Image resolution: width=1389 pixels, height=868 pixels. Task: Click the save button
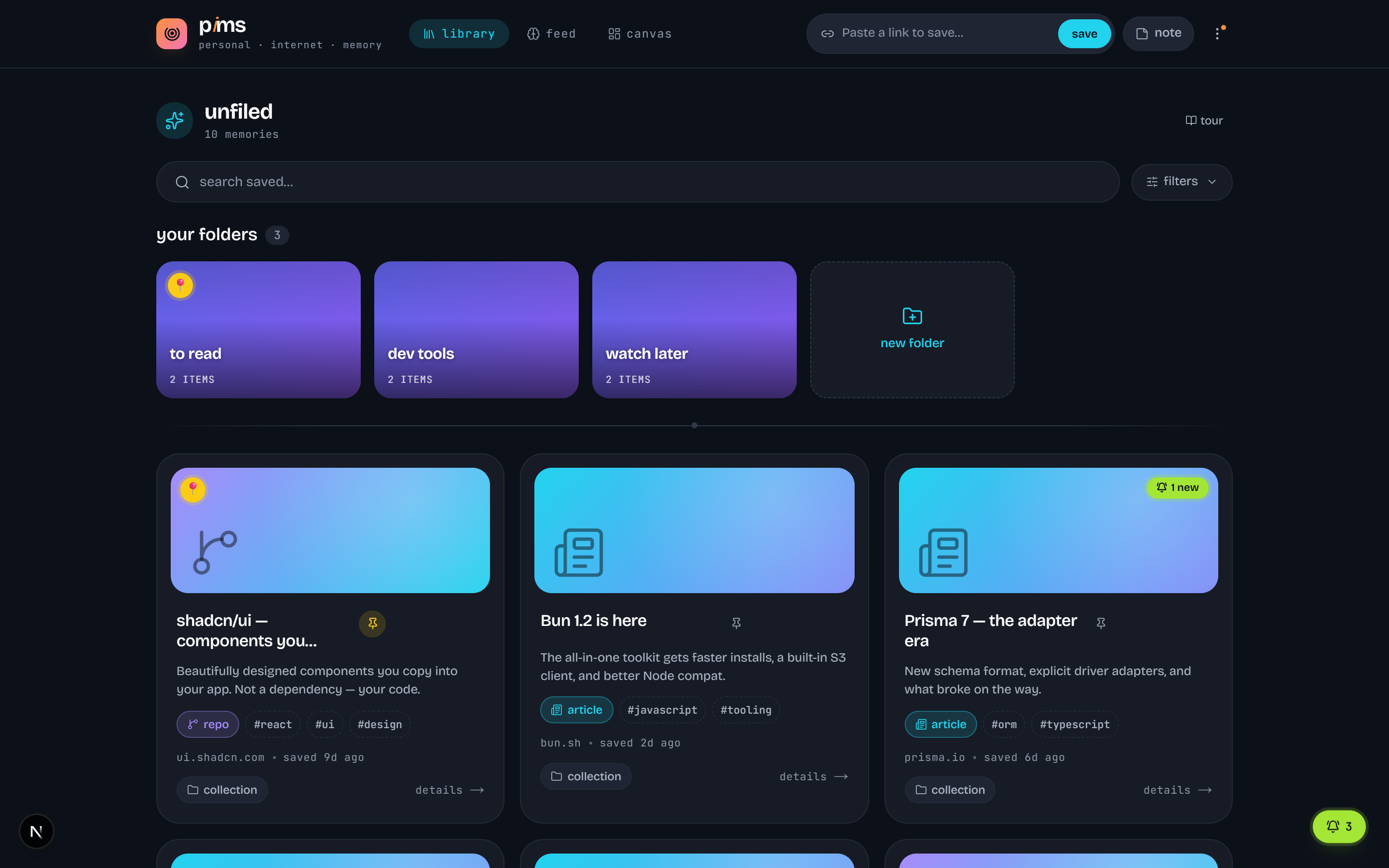click(1084, 34)
